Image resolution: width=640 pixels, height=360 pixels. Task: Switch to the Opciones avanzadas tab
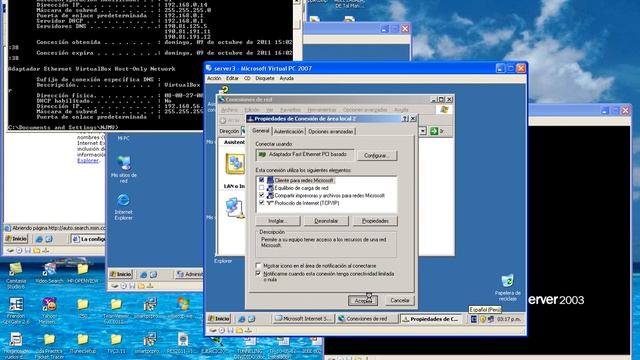pos(331,131)
